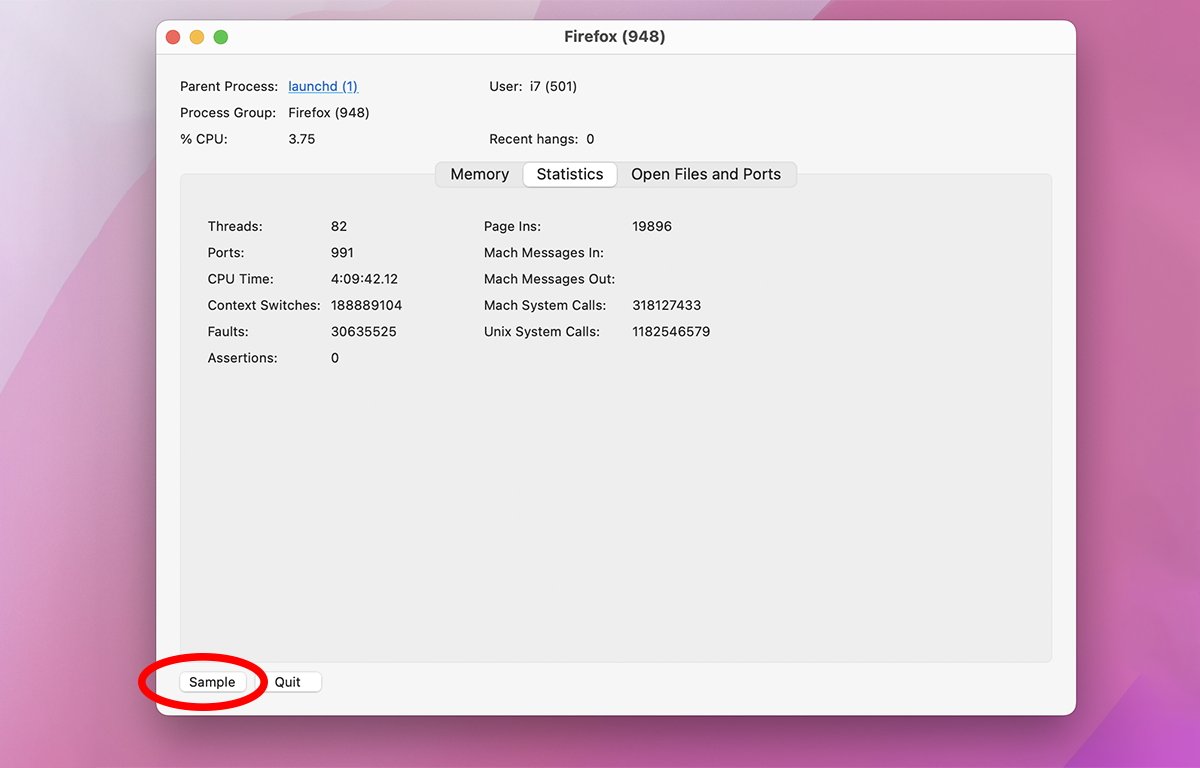Open the launchd (1) parent process link
The width and height of the screenshot is (1200, 768).
click(x=323, y=87)
